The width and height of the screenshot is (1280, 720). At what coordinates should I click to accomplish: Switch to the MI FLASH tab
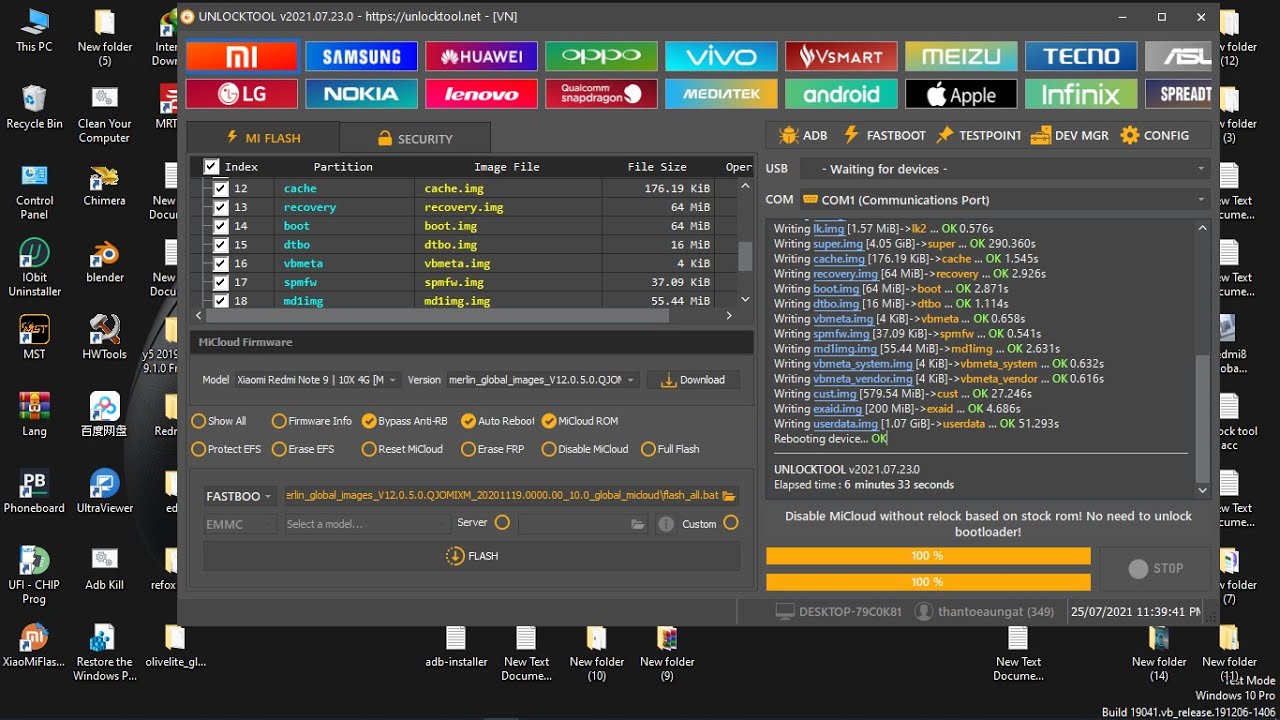click(x=263, y=138)
